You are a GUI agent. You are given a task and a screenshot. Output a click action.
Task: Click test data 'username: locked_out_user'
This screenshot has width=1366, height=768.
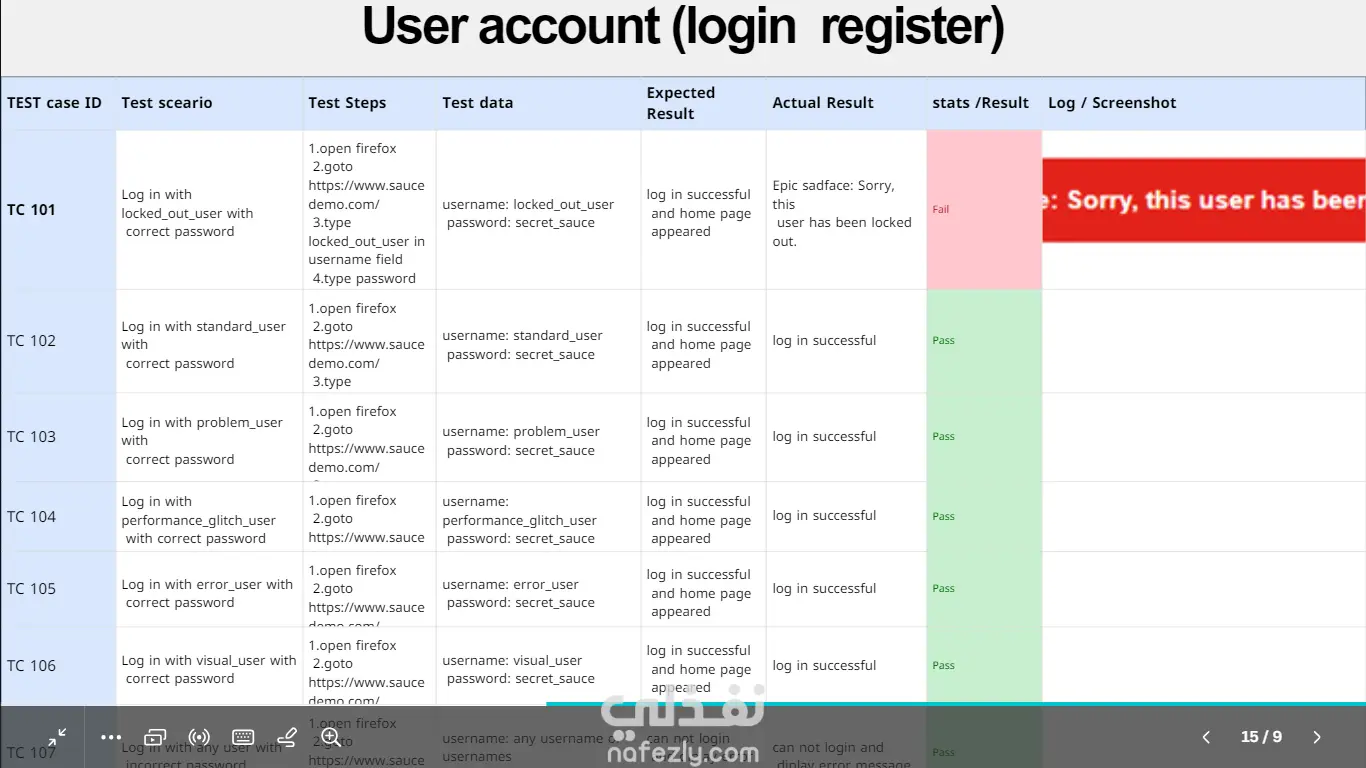tap(528, 205)
